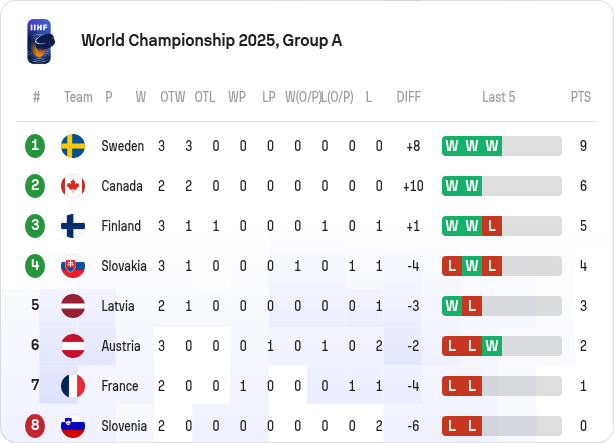Click the red rank 8 badge
This screenshot has width=614, height=443.
[x=35, y=426]
